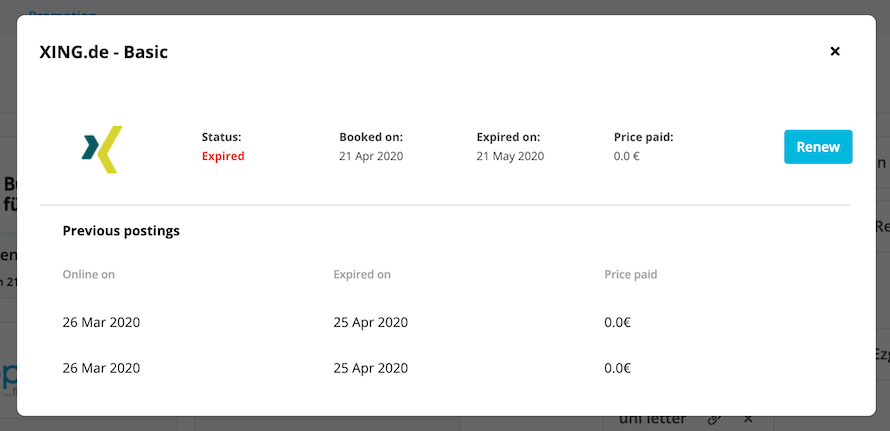Select first posting row's 26 Mar 2020
The width and height of the screenshot is (890, 431).
[101, 323]
